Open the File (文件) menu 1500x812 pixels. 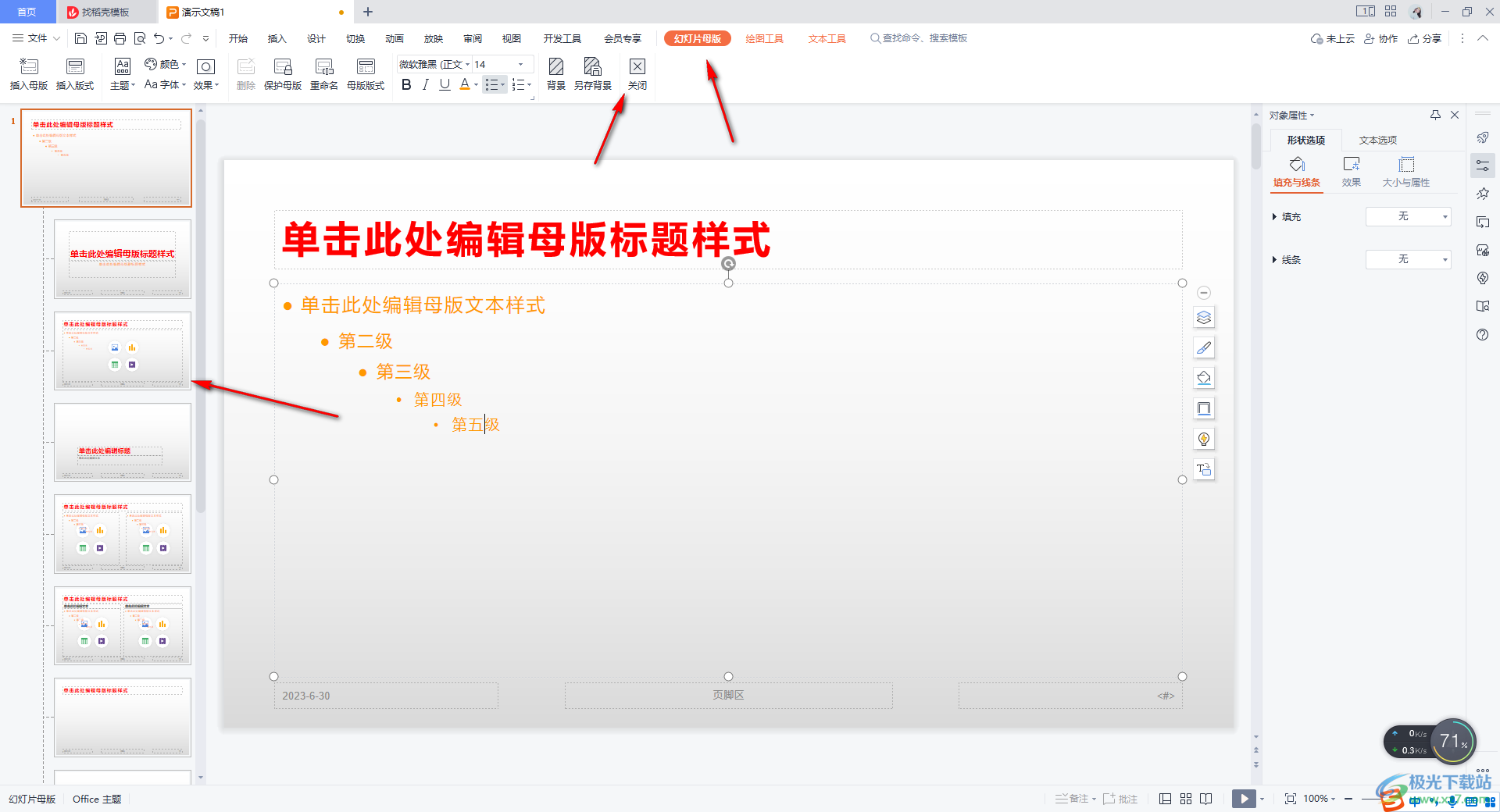(x=36, y=38)
